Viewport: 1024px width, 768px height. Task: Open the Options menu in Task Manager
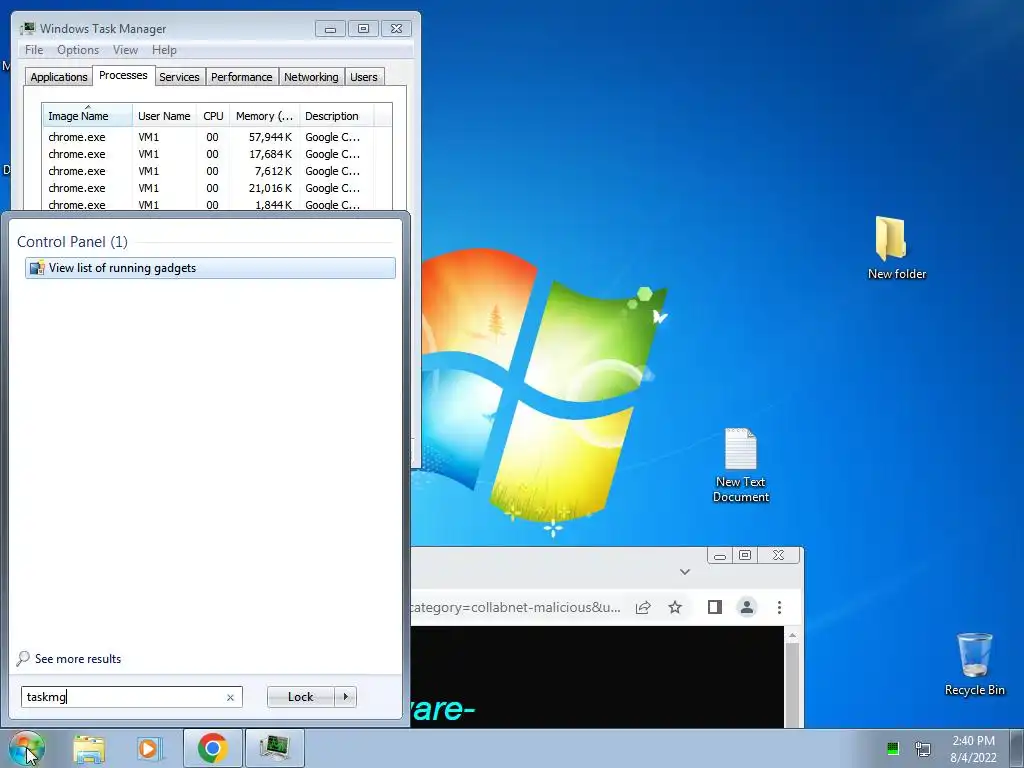tap(78, 50)
